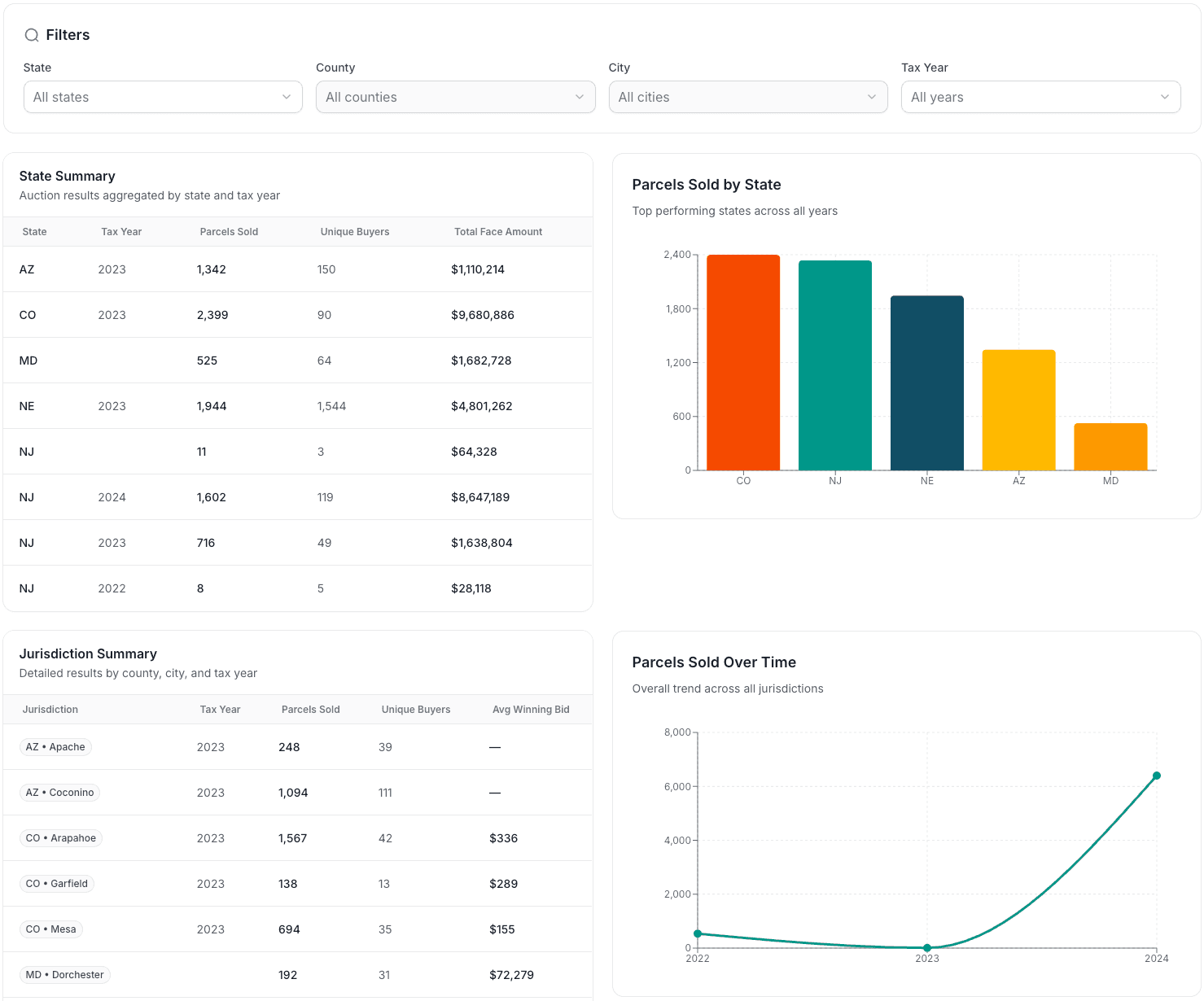Select the MD • Dorchester jurisdiction badge
Image resolution: width=1204 pixels, height=1001 pixels.
click(x=65, y=975)
